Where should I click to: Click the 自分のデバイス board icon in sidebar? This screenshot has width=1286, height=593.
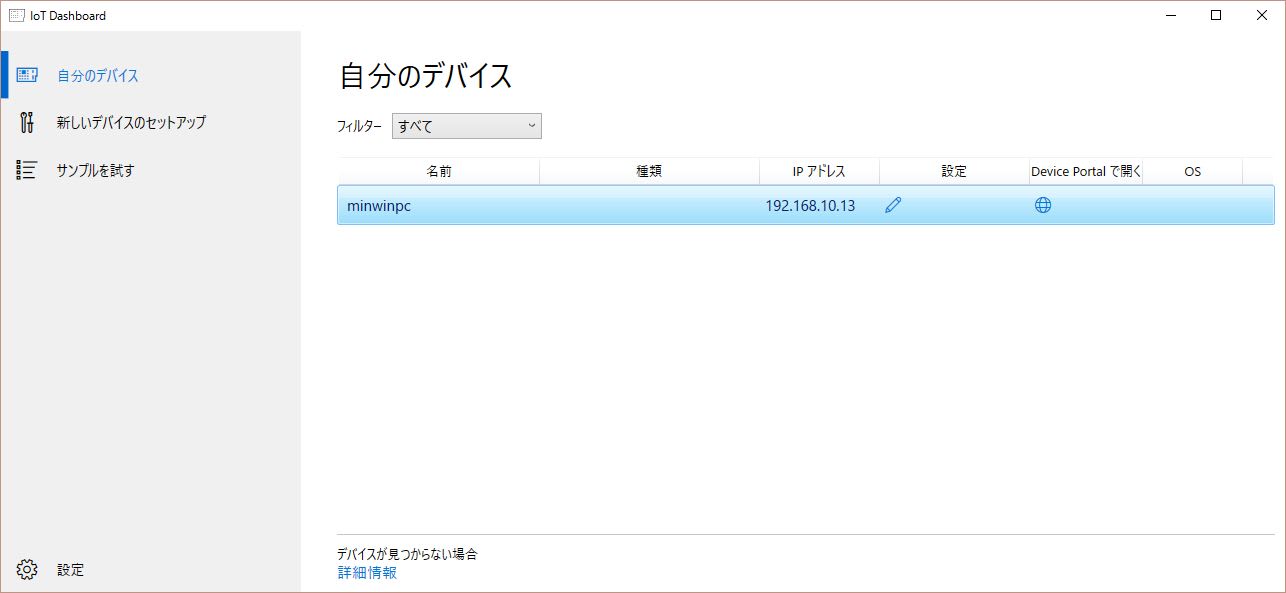point(27,76)
